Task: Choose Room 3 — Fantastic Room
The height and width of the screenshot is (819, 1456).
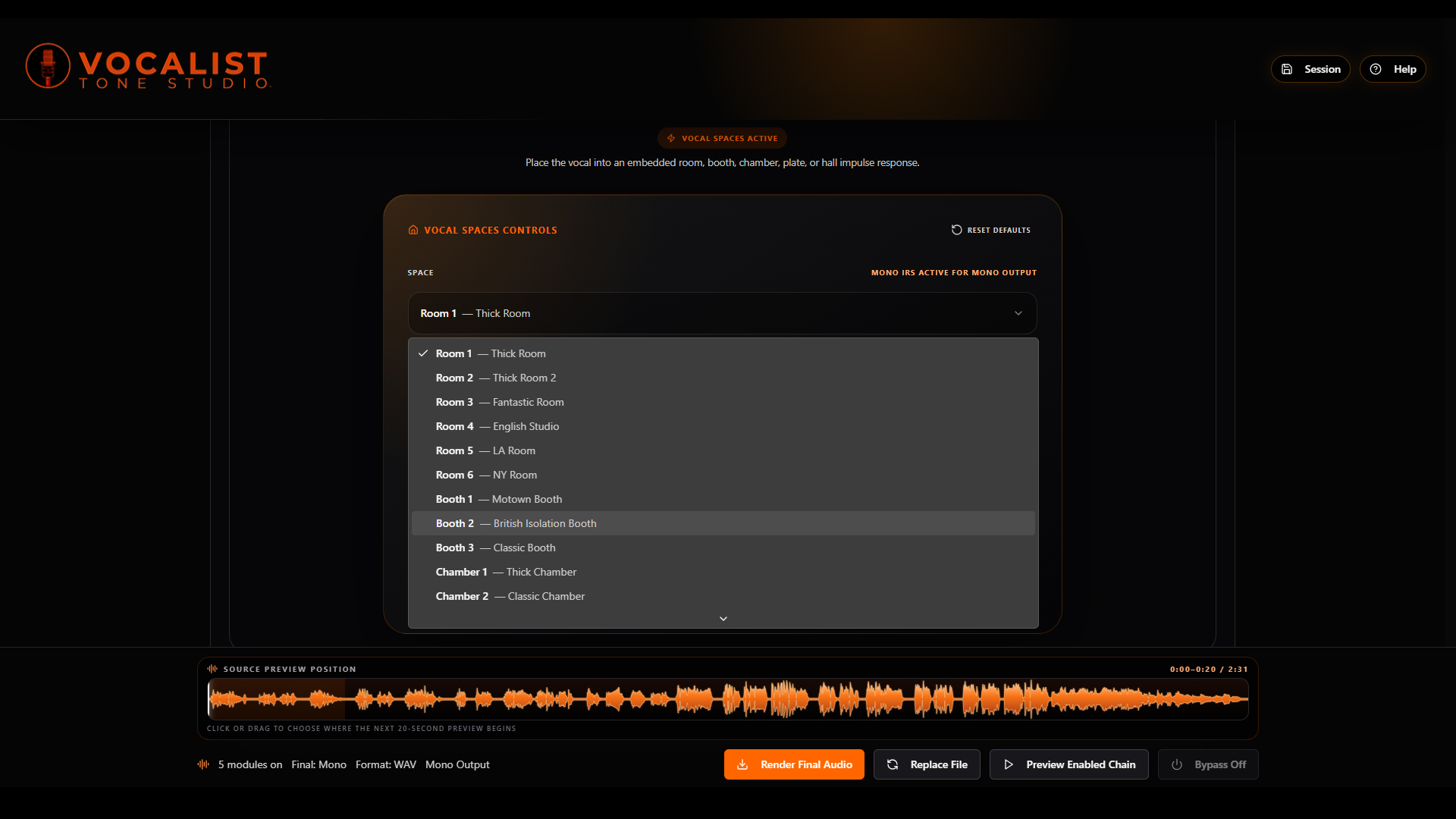Action: point(723,402)
